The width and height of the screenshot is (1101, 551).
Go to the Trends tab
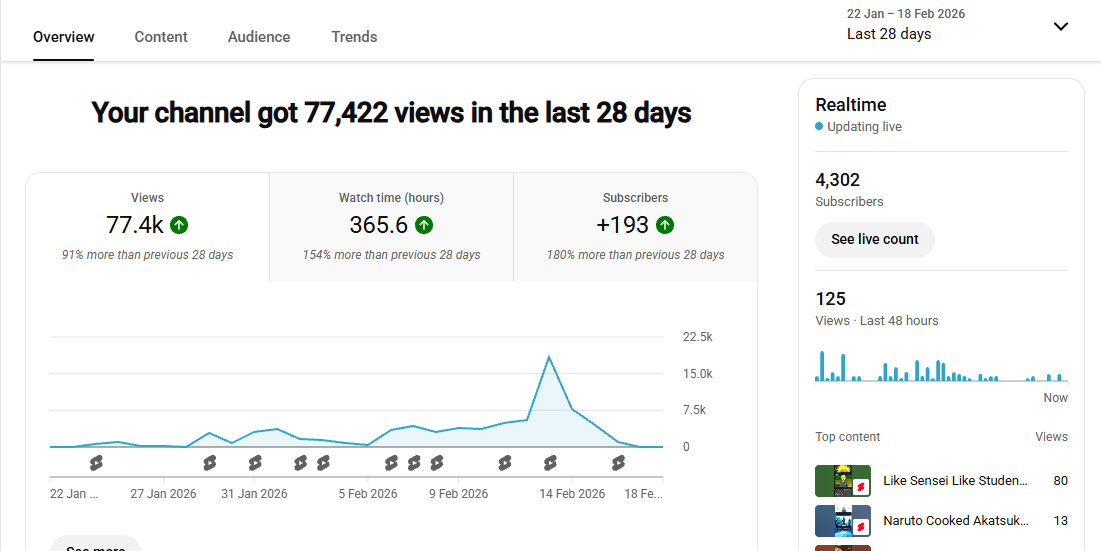354,37
